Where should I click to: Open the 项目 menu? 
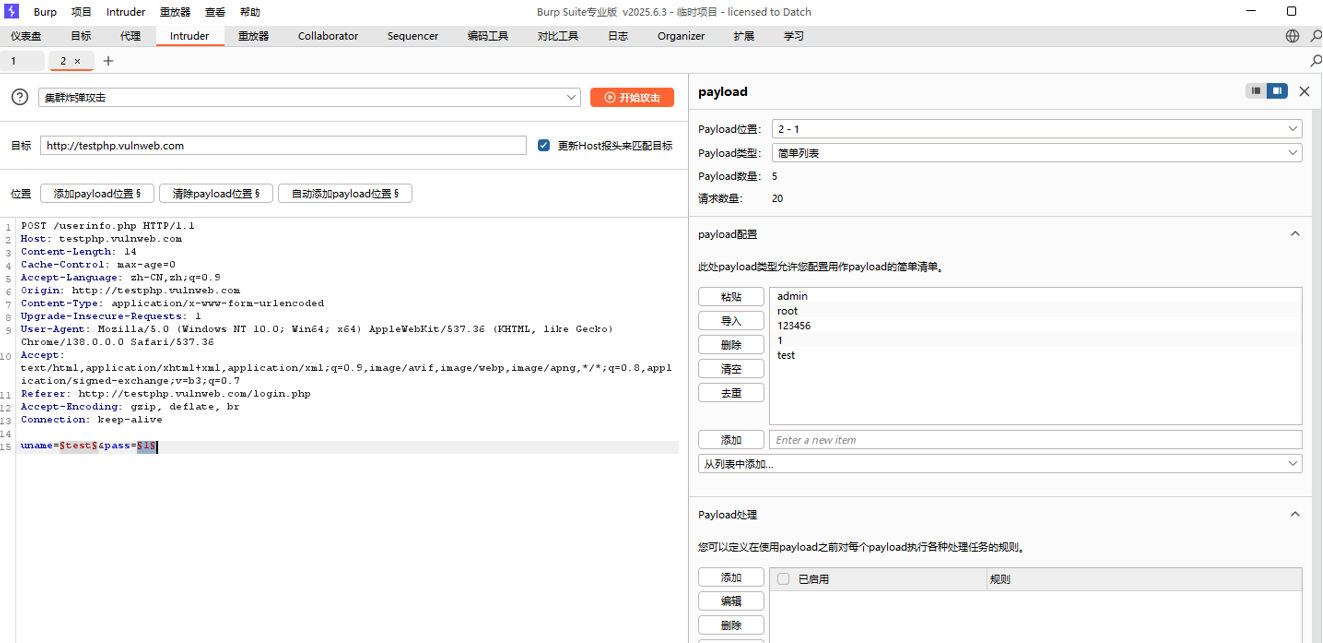[x=81, y=12]
